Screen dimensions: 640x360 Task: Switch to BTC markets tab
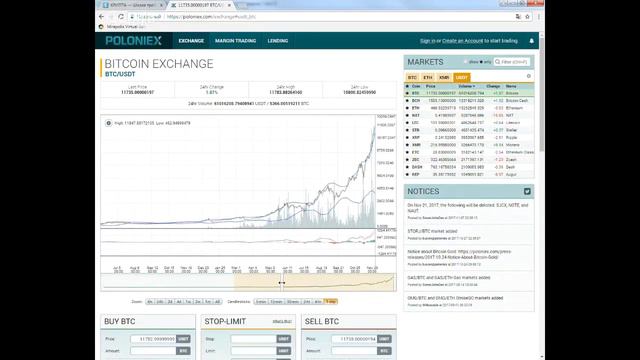pos(412,77)
